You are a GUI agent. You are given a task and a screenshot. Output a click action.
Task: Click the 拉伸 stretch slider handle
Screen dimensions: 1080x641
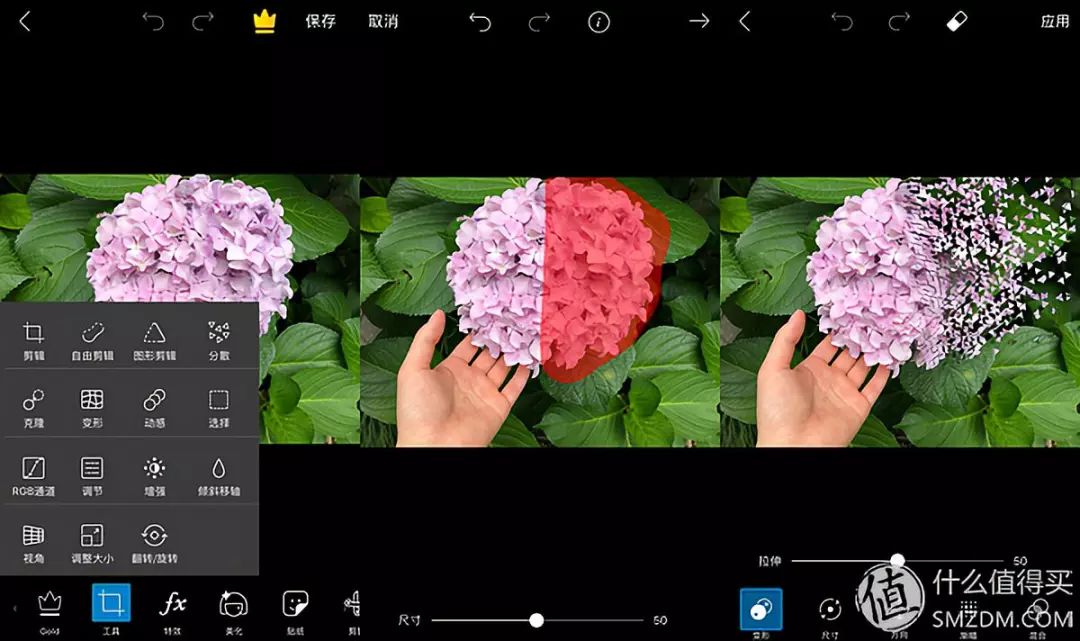897,560
